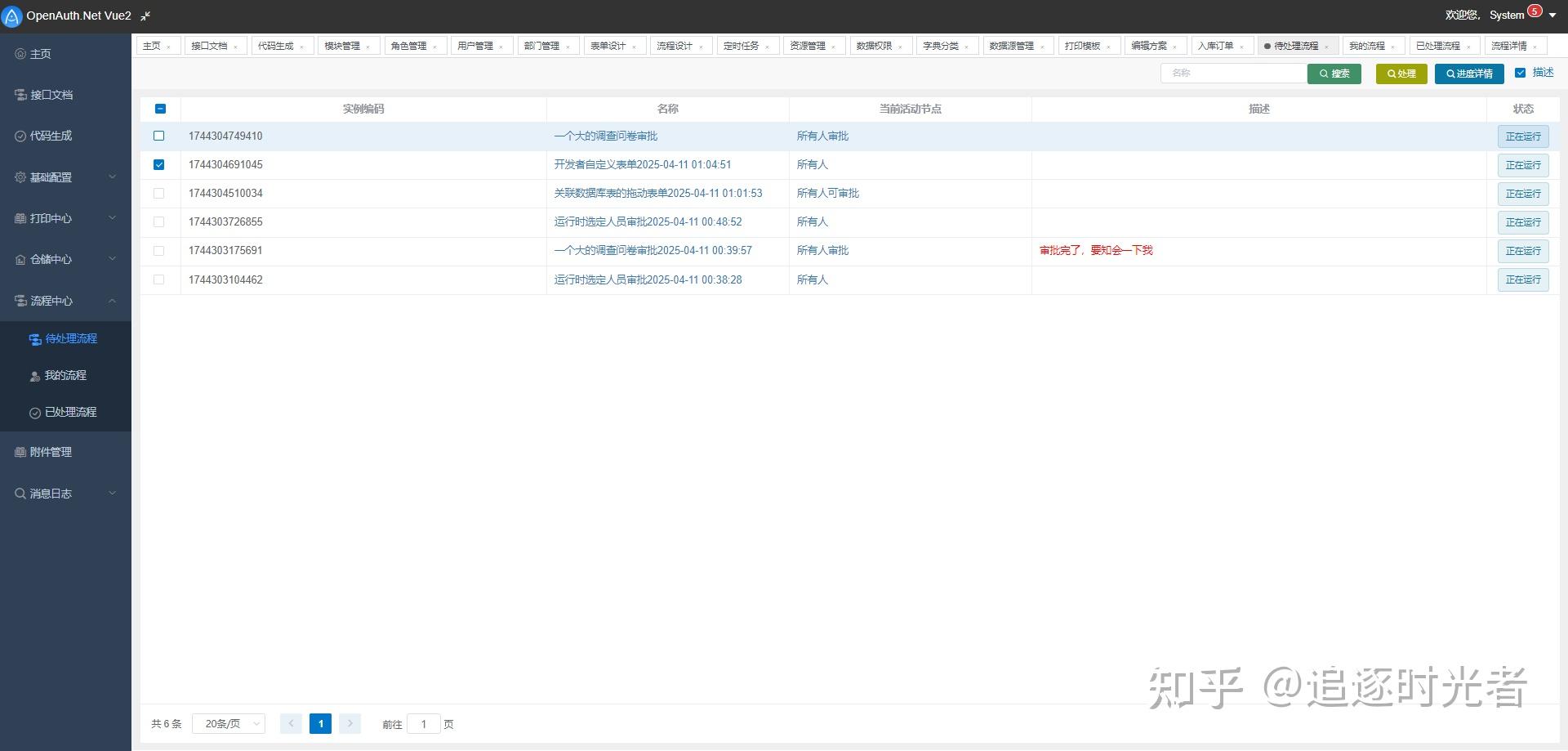This screenshot has width=1568, height=751.
Task: Check the select-all checkbox in table header
Action: 160,108
